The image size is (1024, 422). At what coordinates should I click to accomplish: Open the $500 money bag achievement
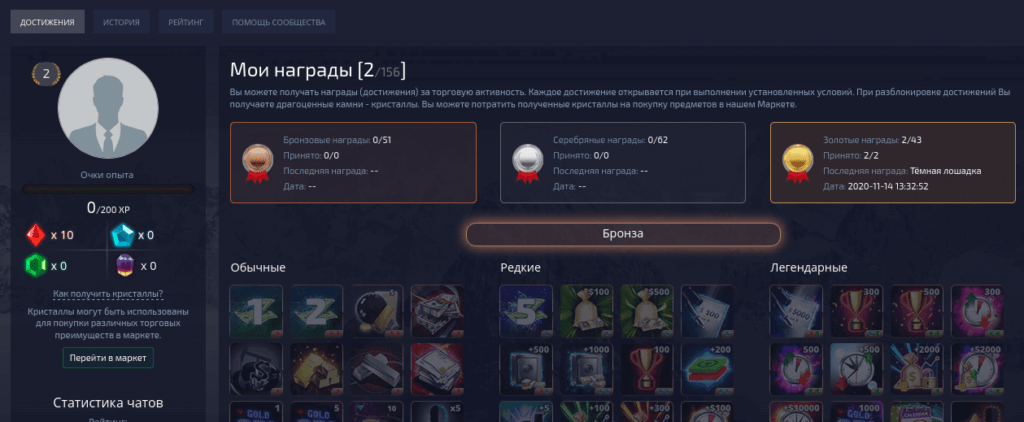pos(647,312)
